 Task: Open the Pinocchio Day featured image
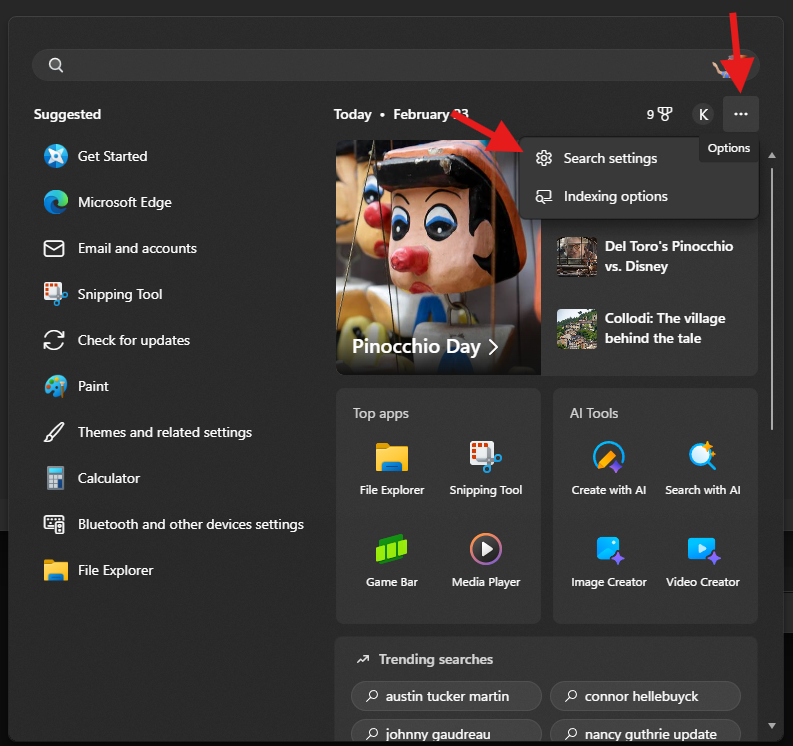click(x=438, y=257)
